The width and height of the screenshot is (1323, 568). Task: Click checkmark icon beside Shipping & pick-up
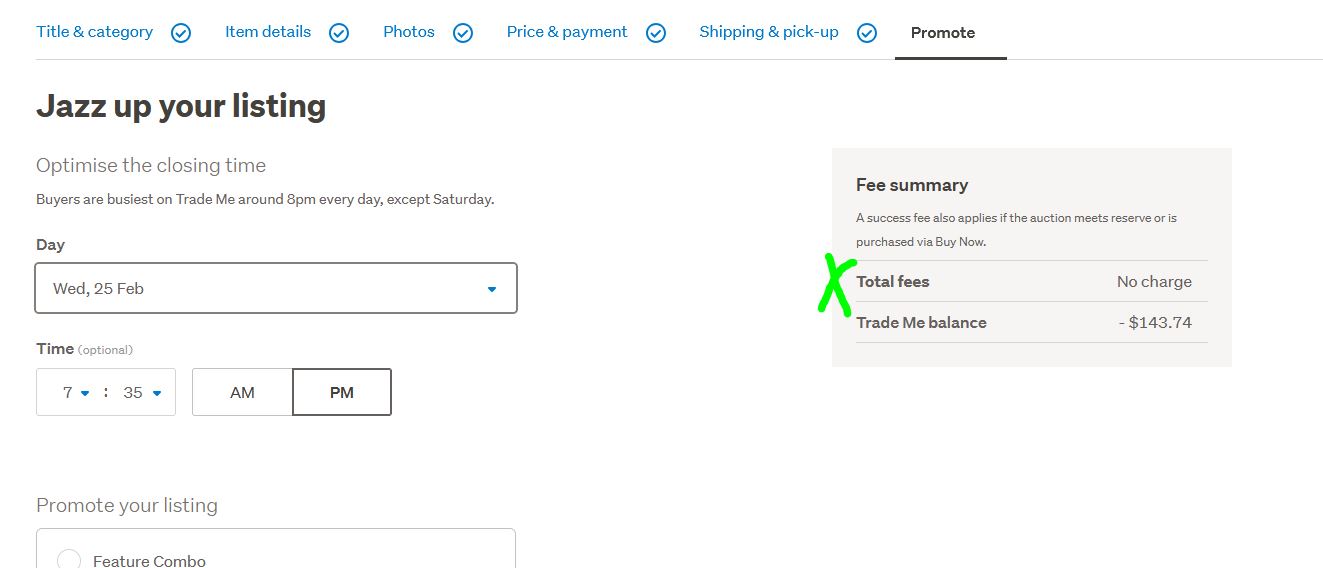(x=867, y=33)
